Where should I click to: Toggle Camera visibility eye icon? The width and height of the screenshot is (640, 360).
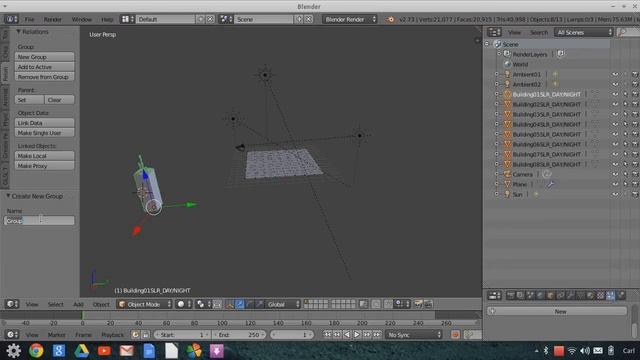tap(615, 174)
